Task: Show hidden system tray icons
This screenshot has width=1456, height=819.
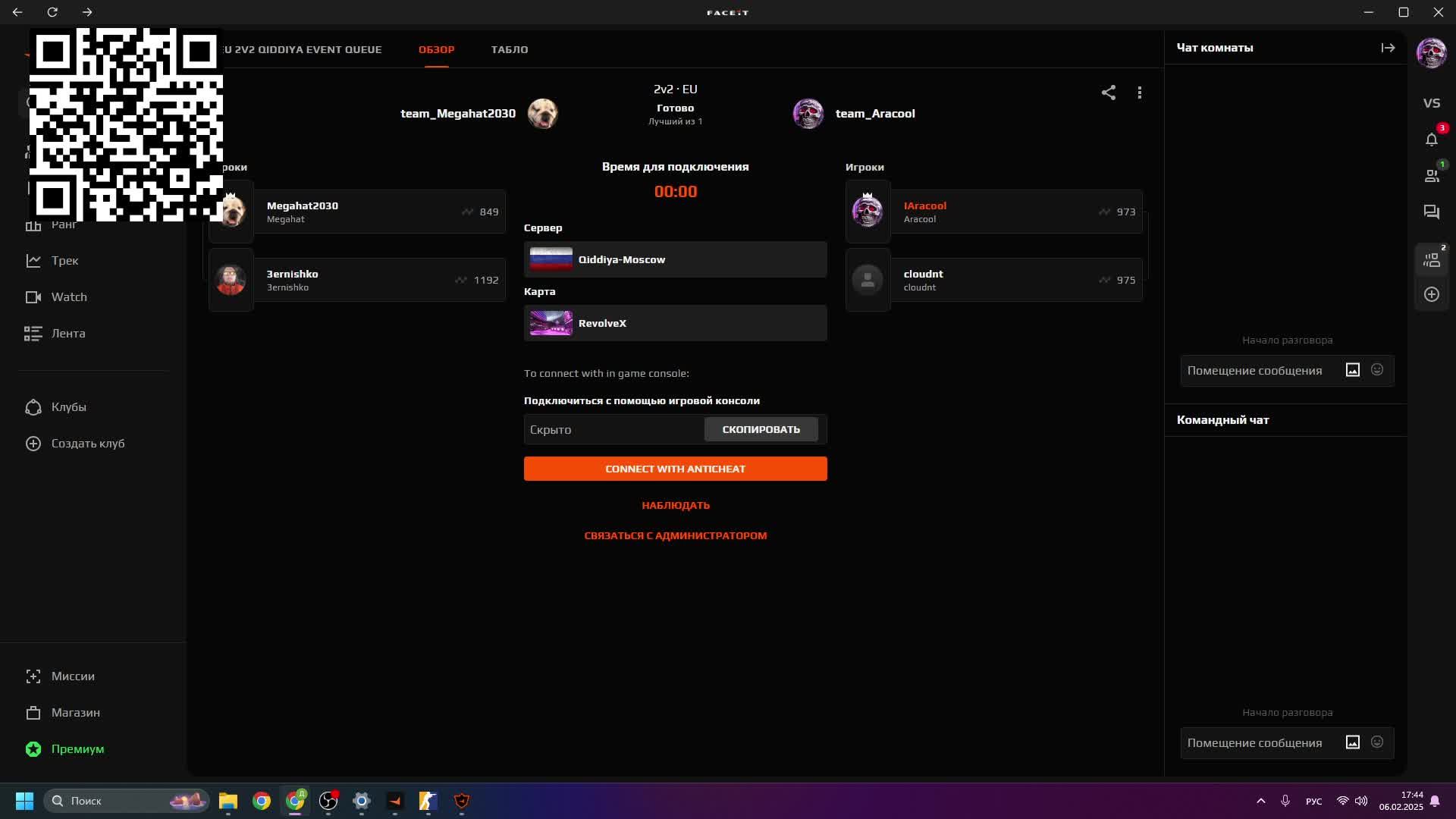Action: [1261, 801]
